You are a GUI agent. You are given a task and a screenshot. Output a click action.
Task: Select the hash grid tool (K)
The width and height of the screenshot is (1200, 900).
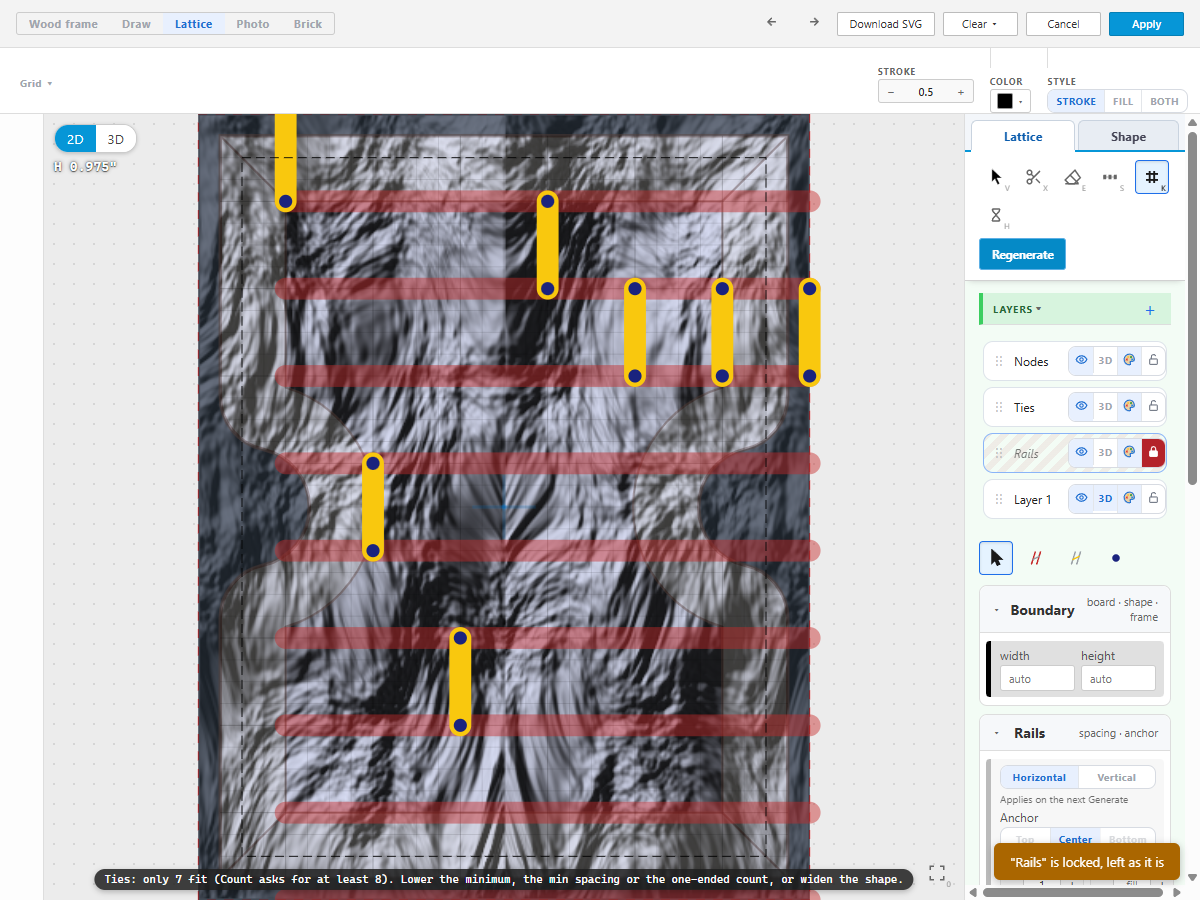[x=1151, y=177]
